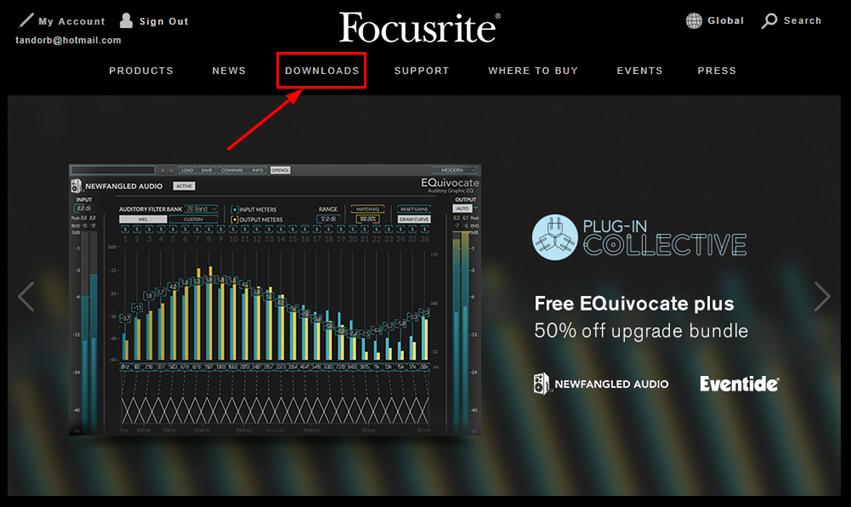Click Sign Out in the header
Screen dimensions: 851x507
point(154,21)
